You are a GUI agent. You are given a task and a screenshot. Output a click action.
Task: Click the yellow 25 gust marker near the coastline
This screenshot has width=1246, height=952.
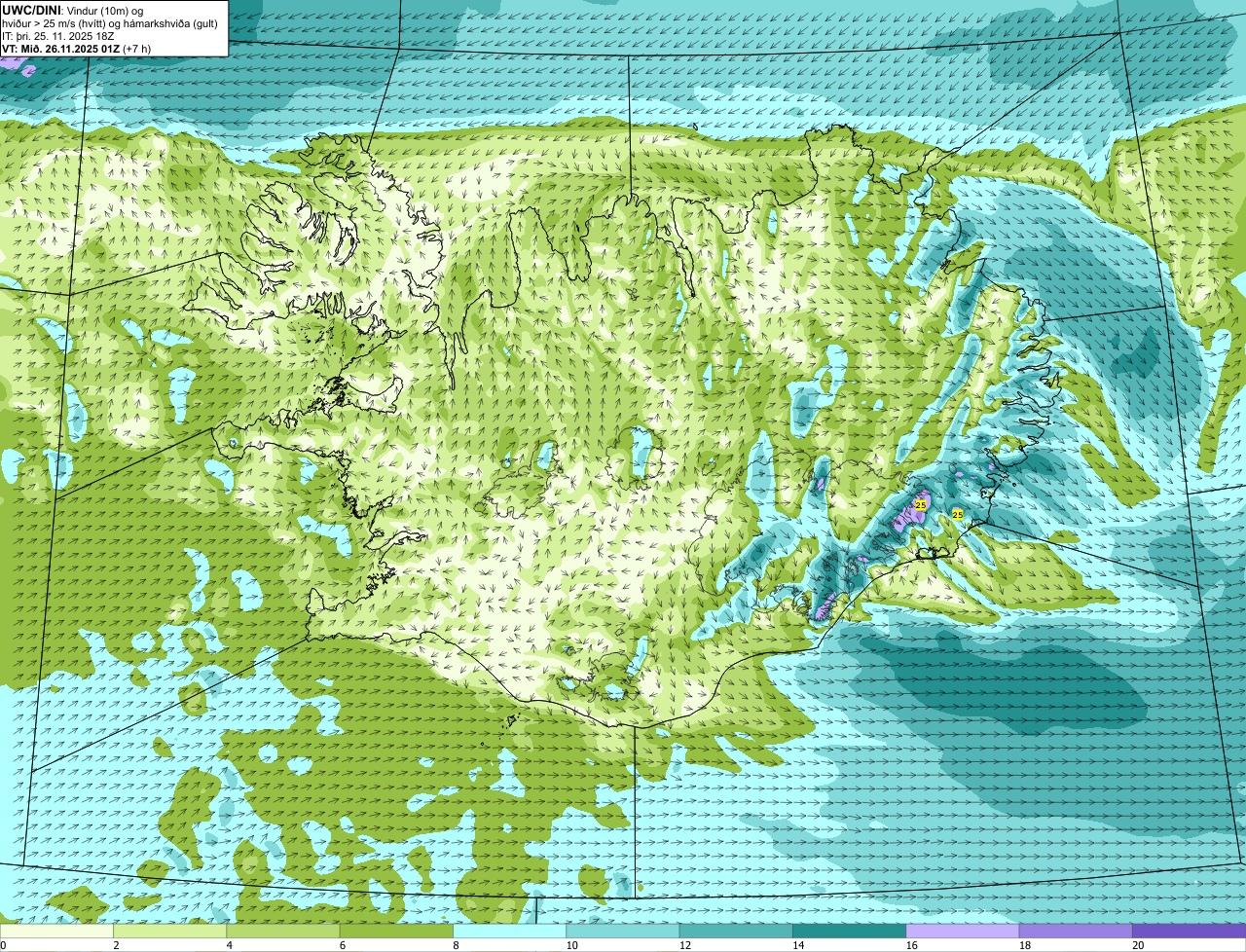tap(957, 514)
